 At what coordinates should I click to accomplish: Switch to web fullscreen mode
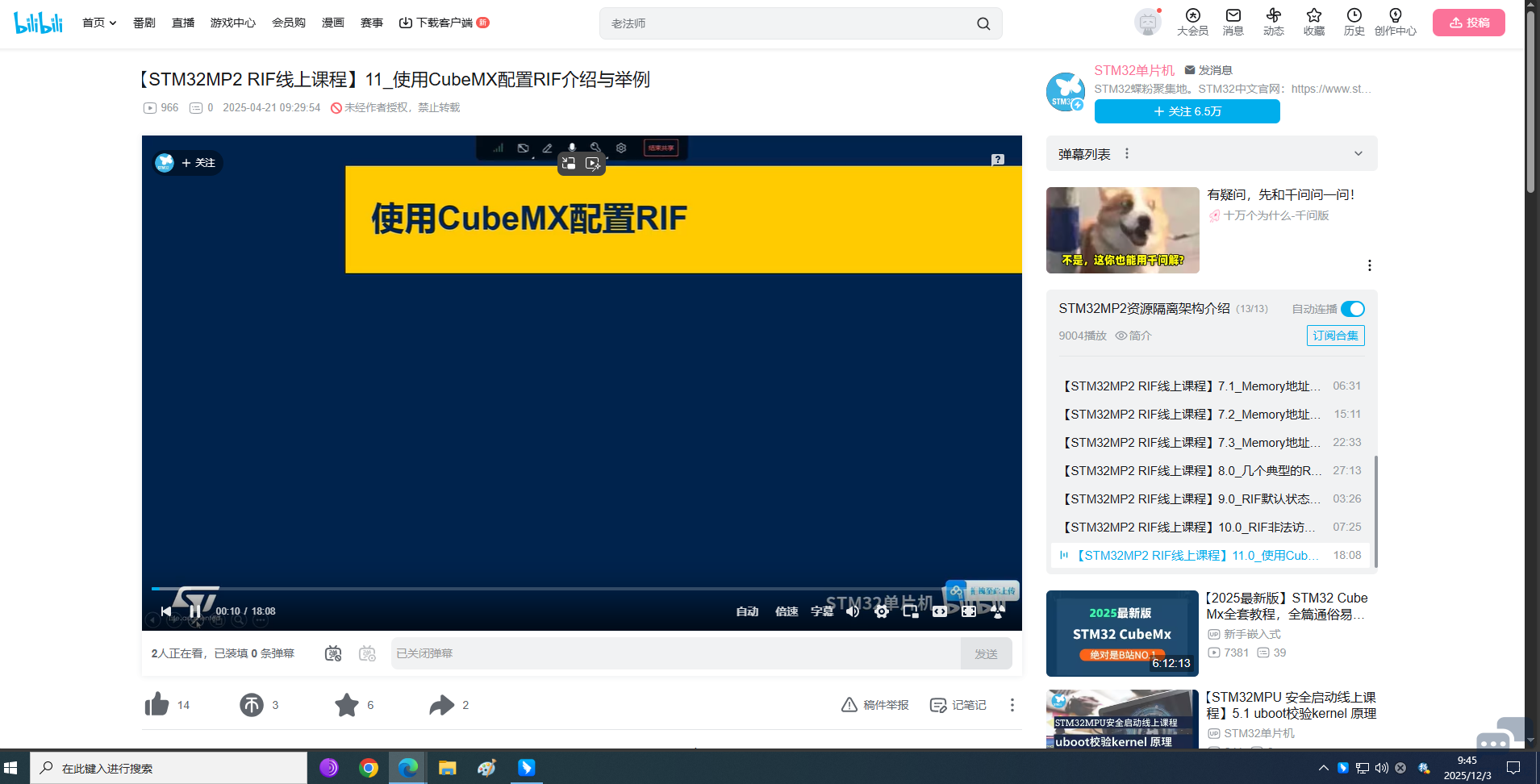point(939,611)
